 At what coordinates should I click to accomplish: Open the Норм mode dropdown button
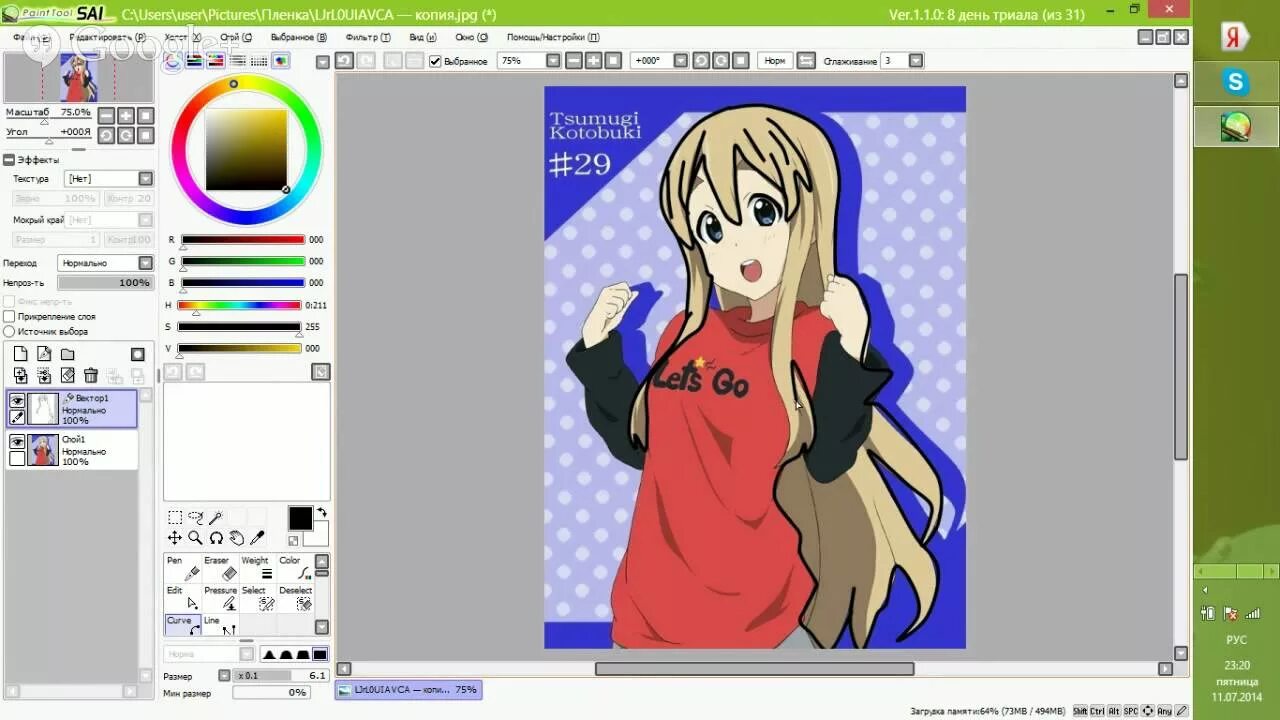(775, 61)
